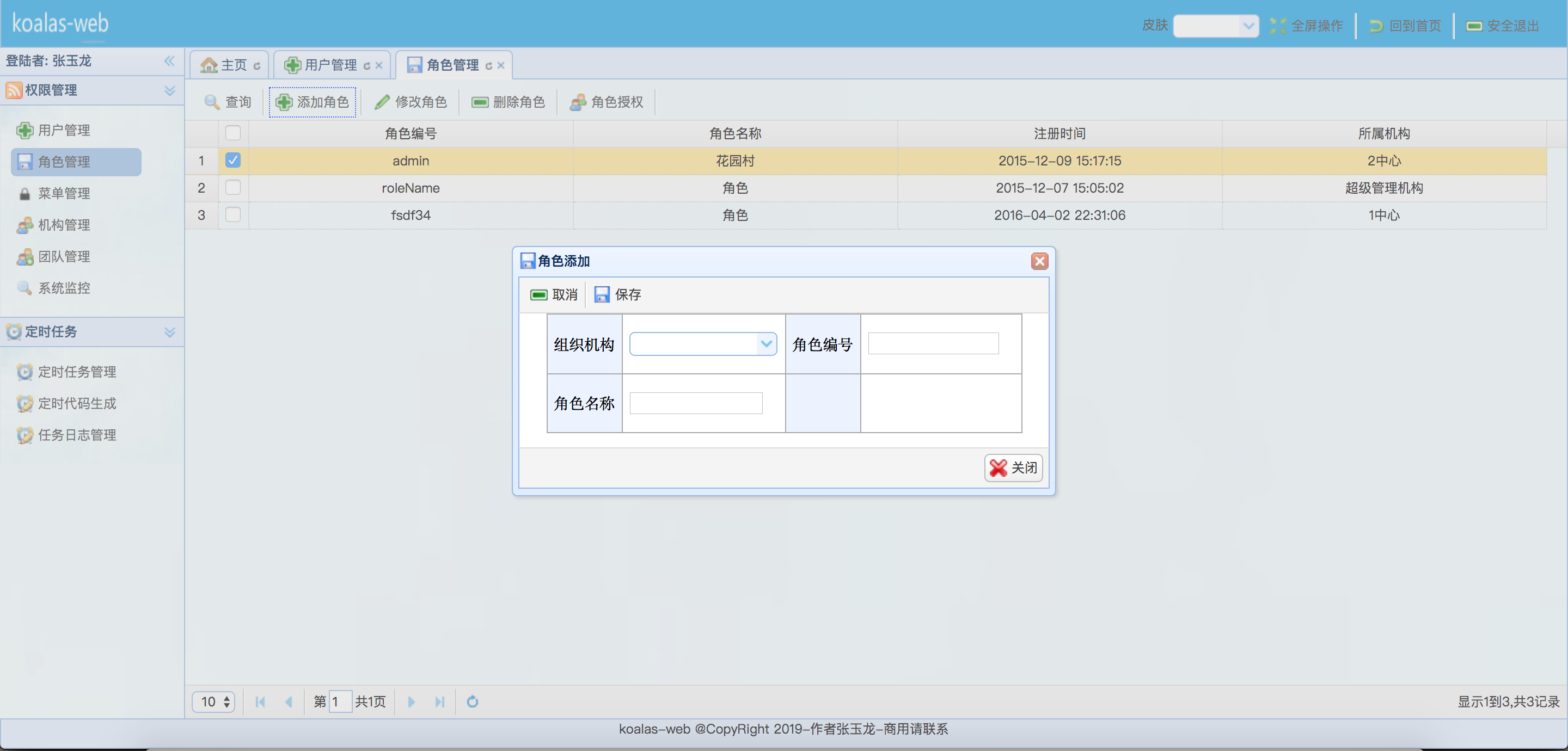Collapse the left sidebar with double-chevron

(x=169, y=61)
